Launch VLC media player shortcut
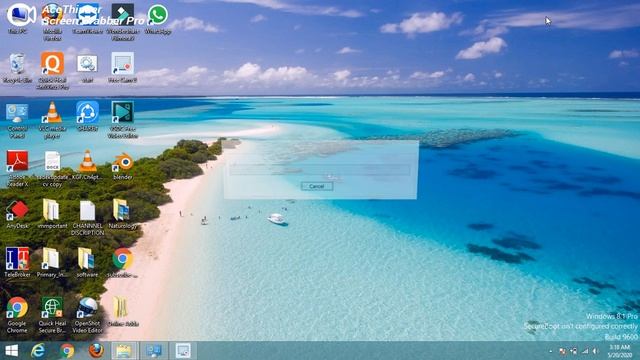Screen dimensions: 640x360 pos(52,113)
